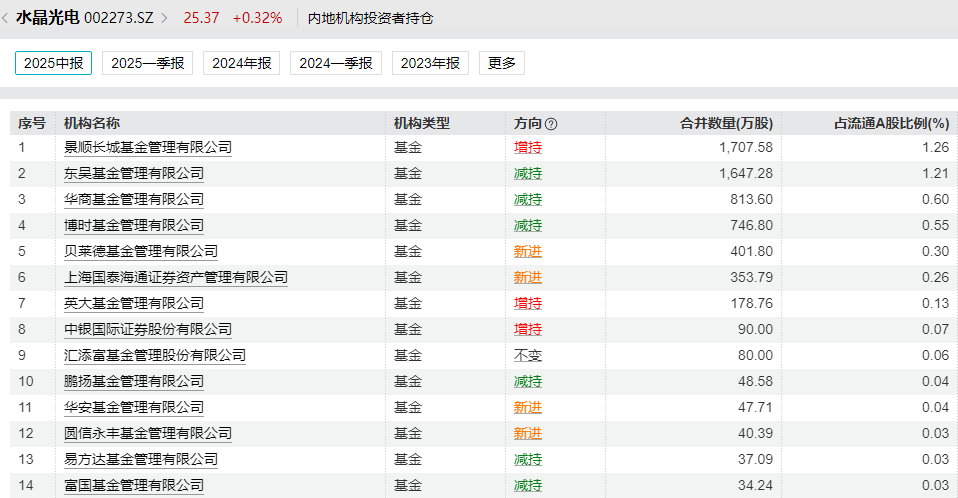Switch to the 2024一季报 tab
Viewport: 958px width, 498px height.
coord(335,63)
